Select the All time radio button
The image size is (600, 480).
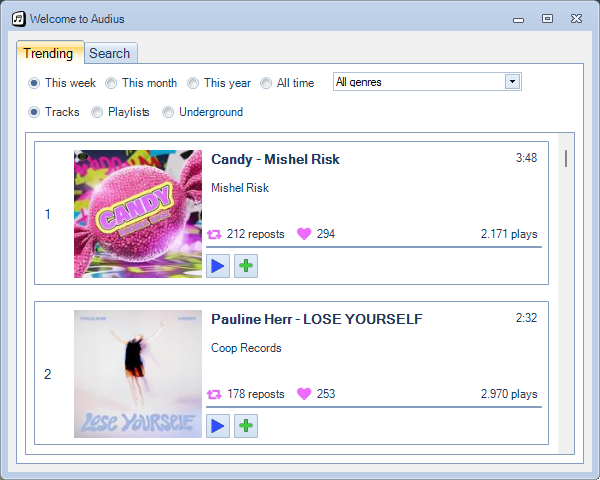click(266, 83)
